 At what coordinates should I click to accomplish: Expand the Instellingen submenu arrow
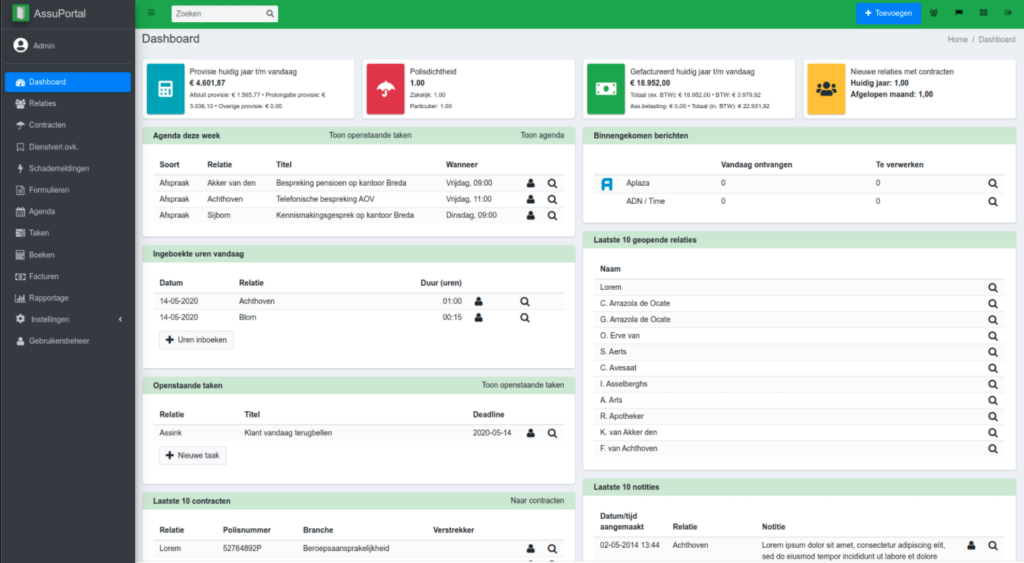click(x=120, y=319)
